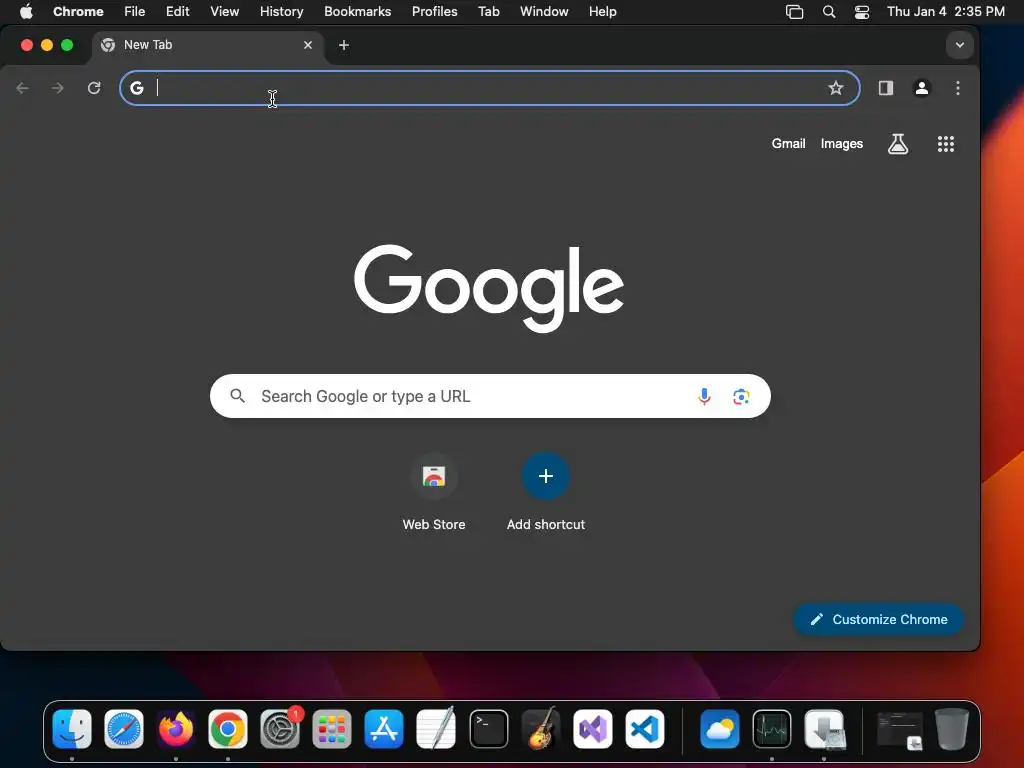Open Chrome three-dot menu
Image resolution: width=1024 pixels, height=768 pixels.
tap(957, 88)
